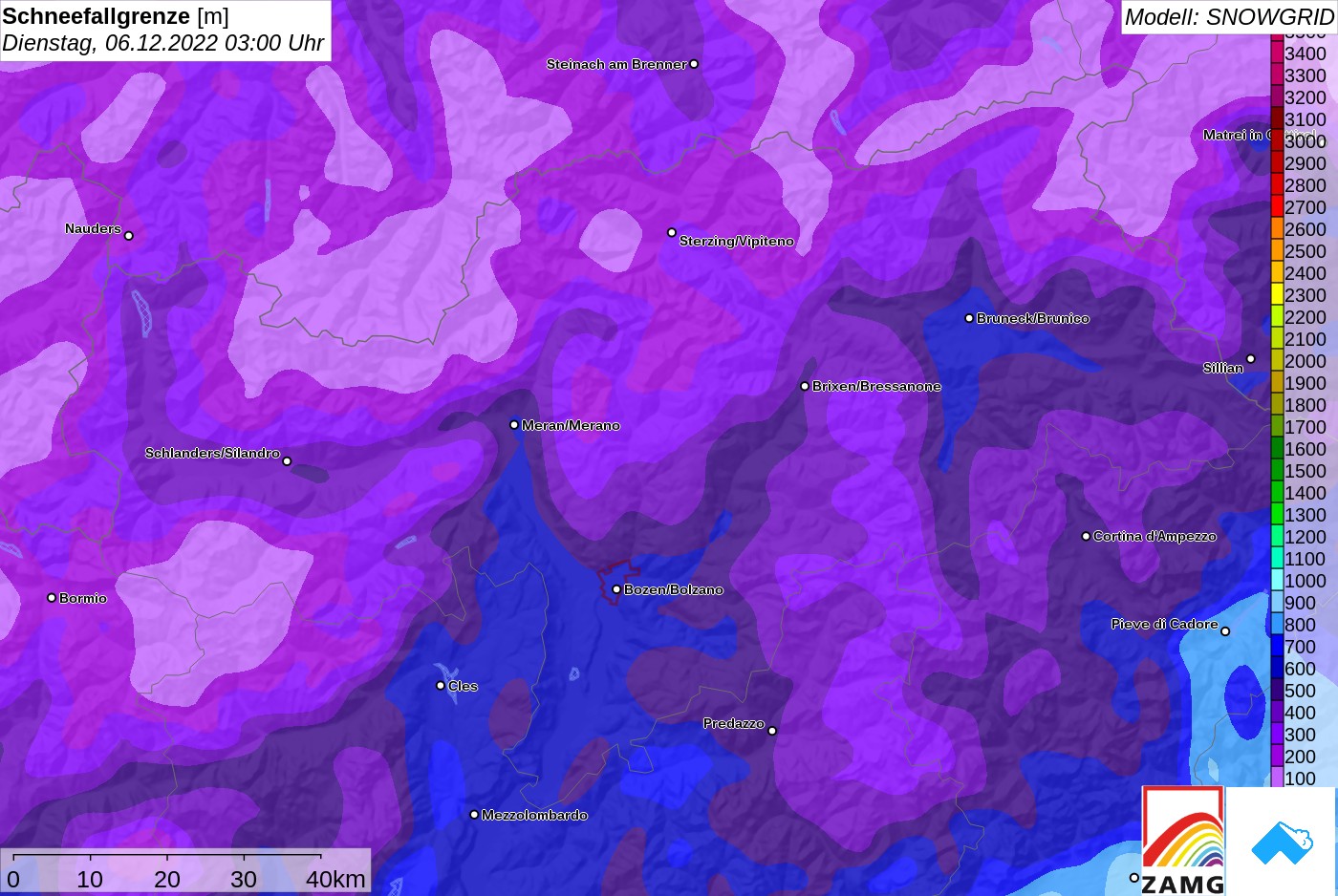Click legend value 3400
The width and height of the screenshot is (1338, 896).
1306,53
